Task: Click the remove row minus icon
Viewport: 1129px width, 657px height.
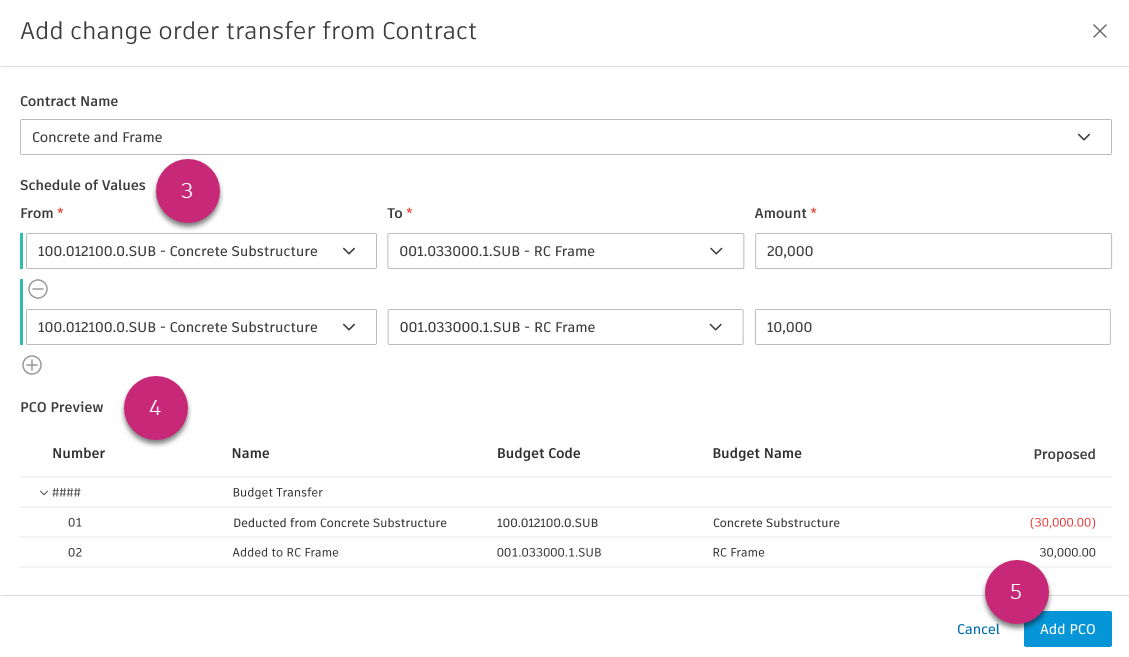Action: click(37, 289)
